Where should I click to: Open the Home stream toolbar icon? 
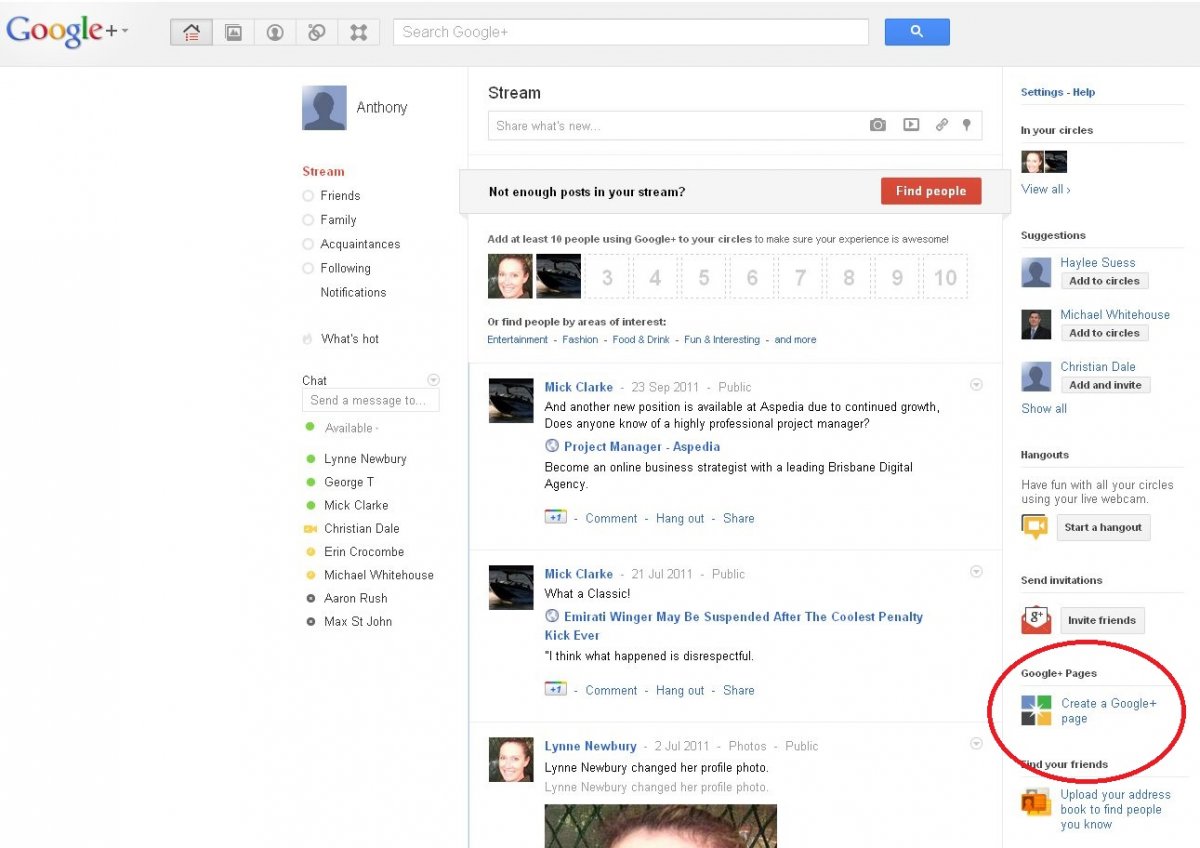click(x=191, y=32)
